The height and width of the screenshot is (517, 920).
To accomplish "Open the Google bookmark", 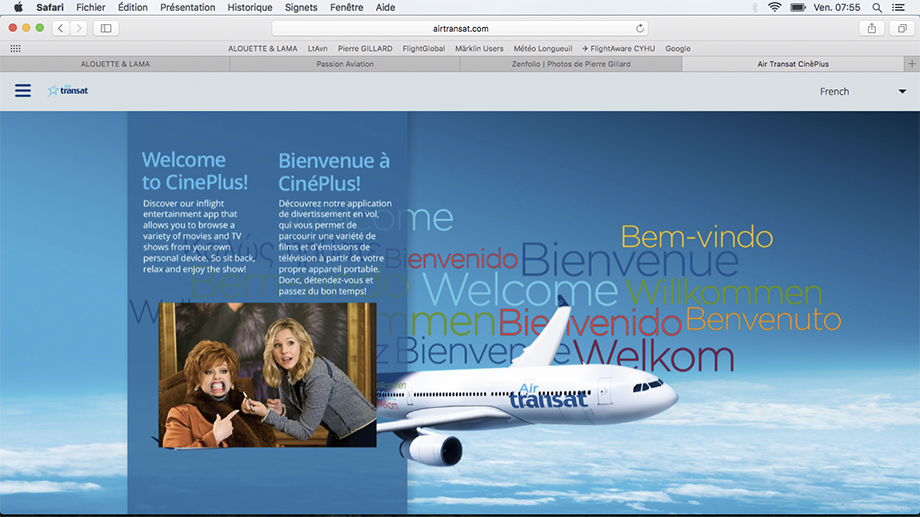I will point(678,49).
